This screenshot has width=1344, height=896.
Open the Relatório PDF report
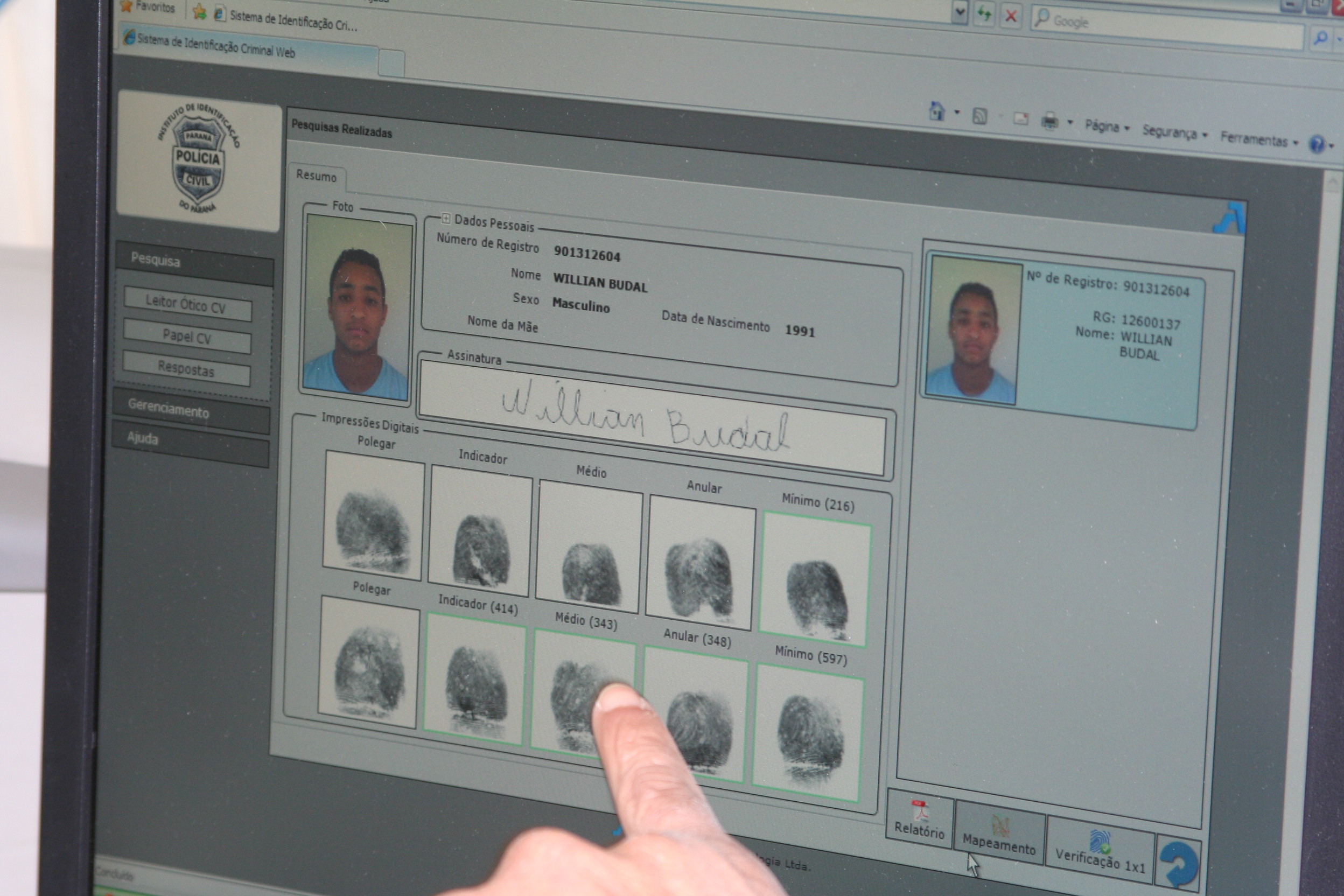click(920, 818)
